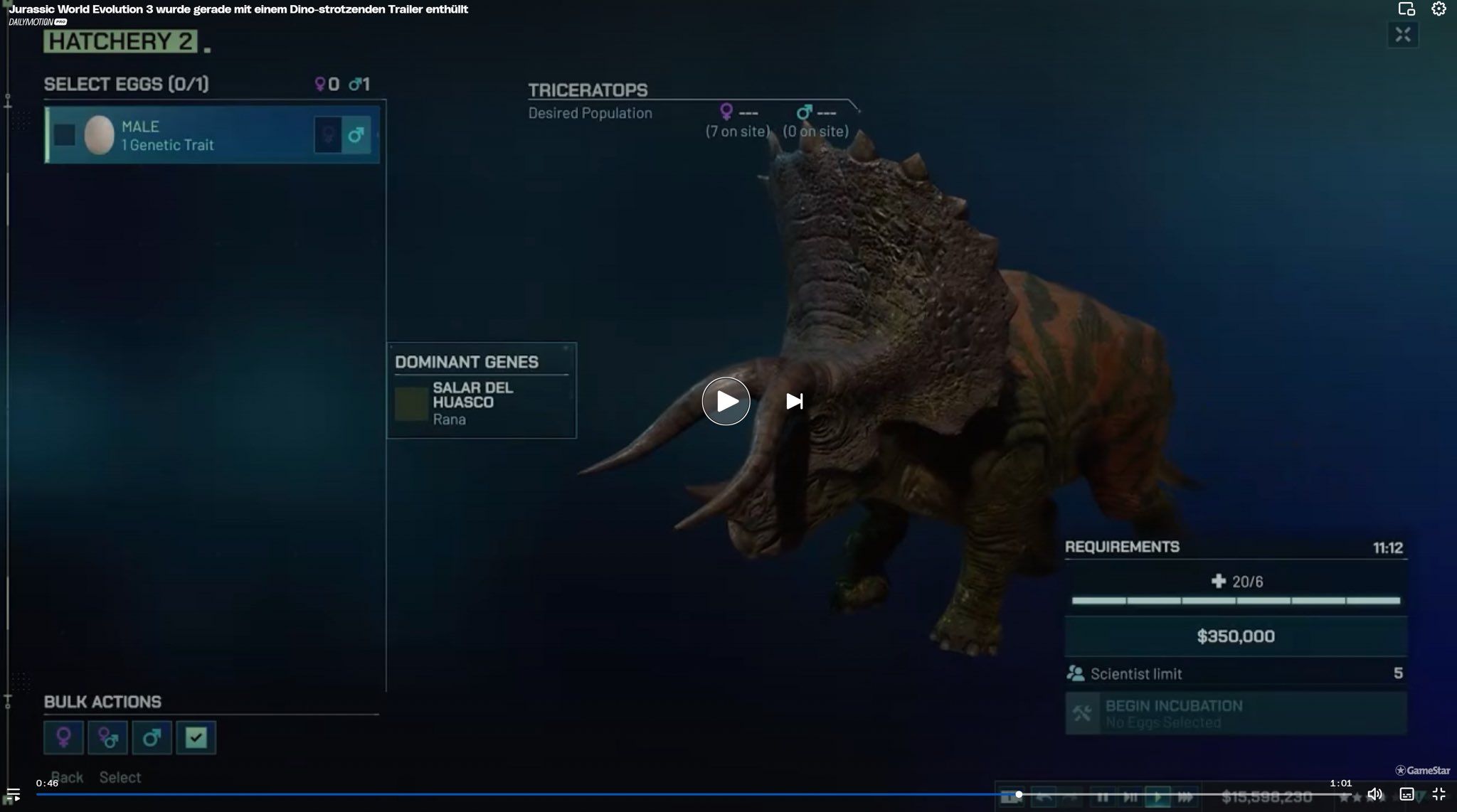Click the HATCHERY 2 title
The width and height of the screenshot is (1457, 812).
120,41
